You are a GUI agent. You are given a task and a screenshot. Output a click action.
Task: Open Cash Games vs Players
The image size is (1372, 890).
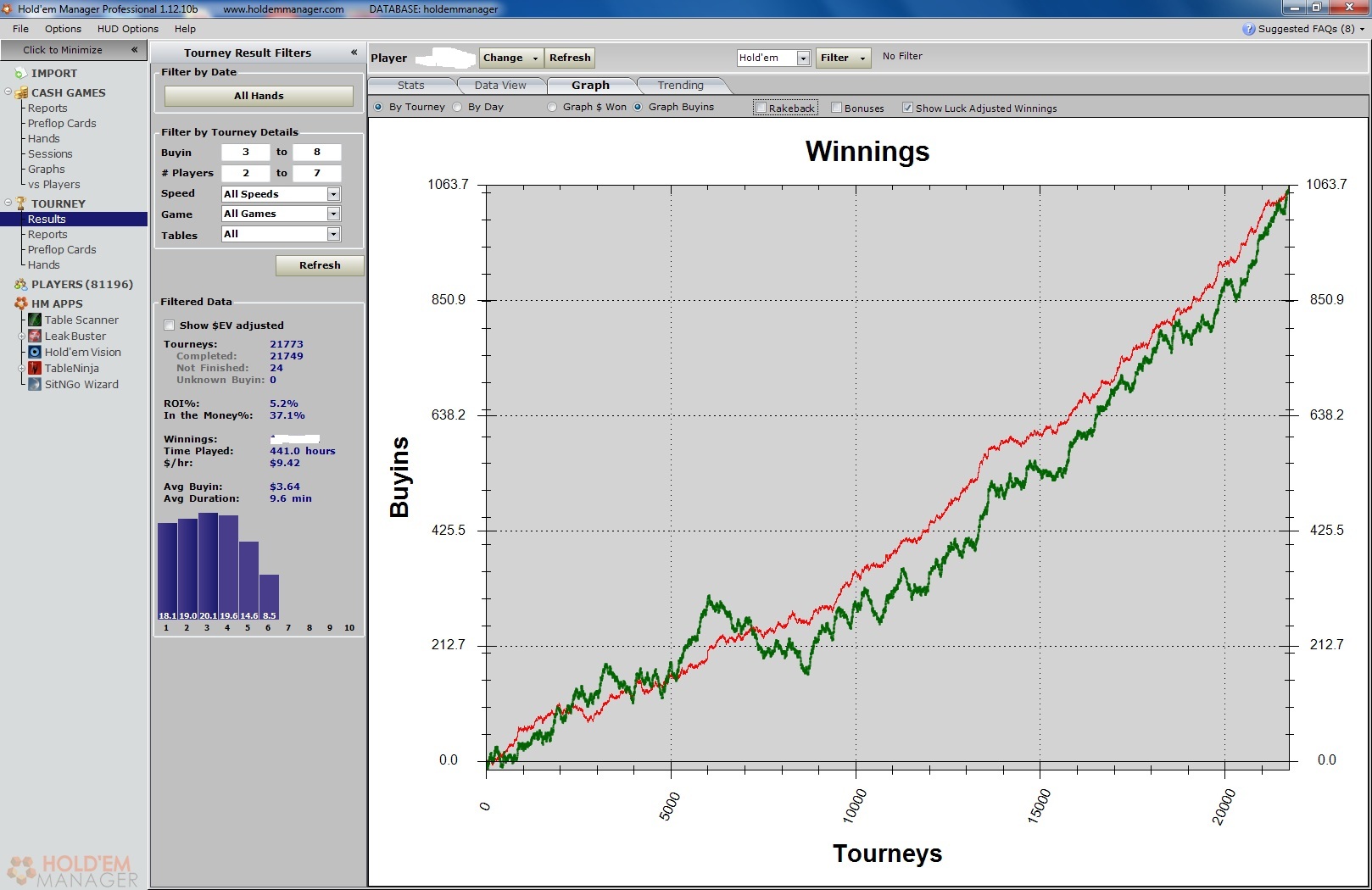53,185
